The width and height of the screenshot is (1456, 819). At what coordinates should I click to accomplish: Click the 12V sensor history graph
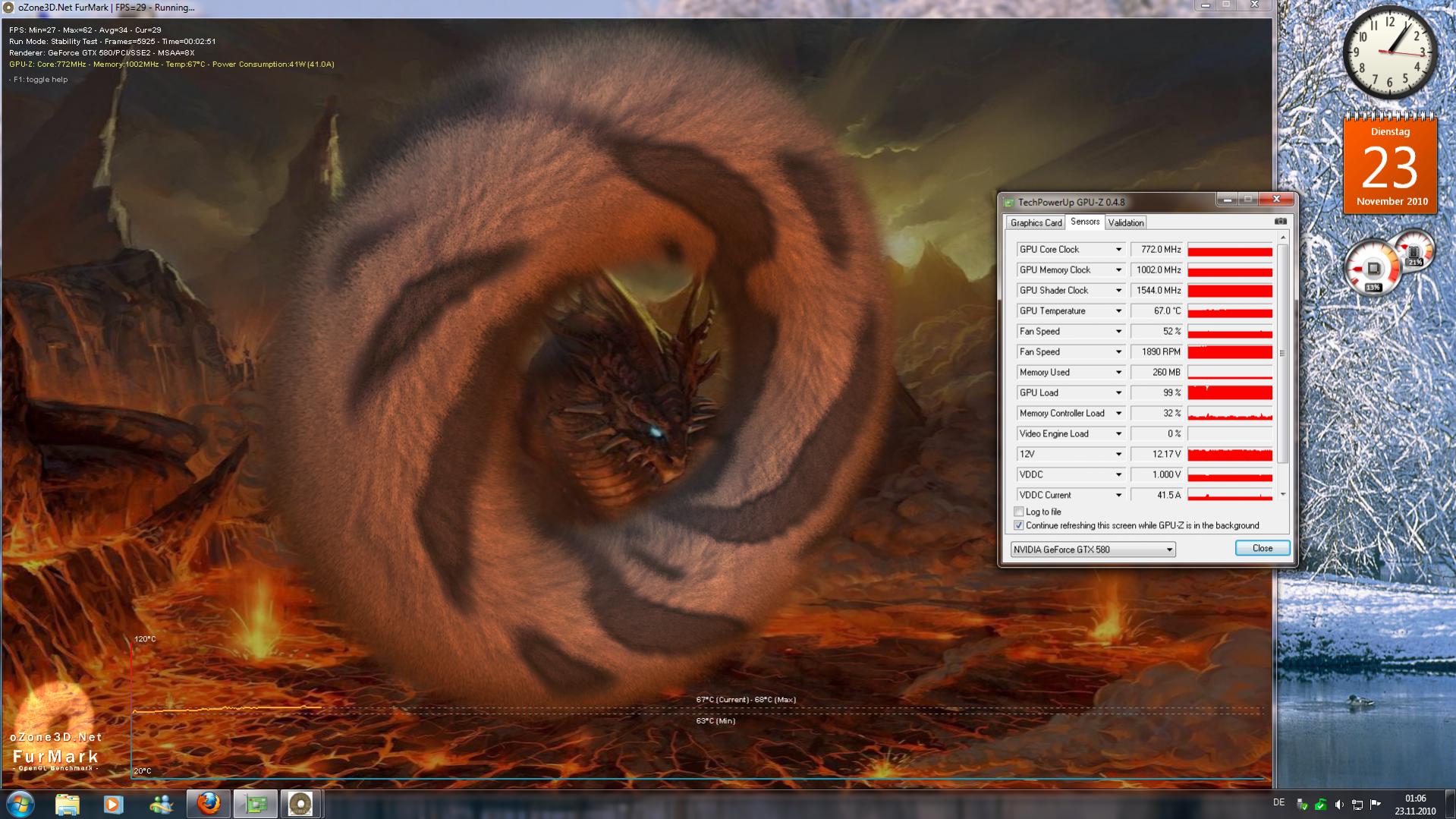1230,455
